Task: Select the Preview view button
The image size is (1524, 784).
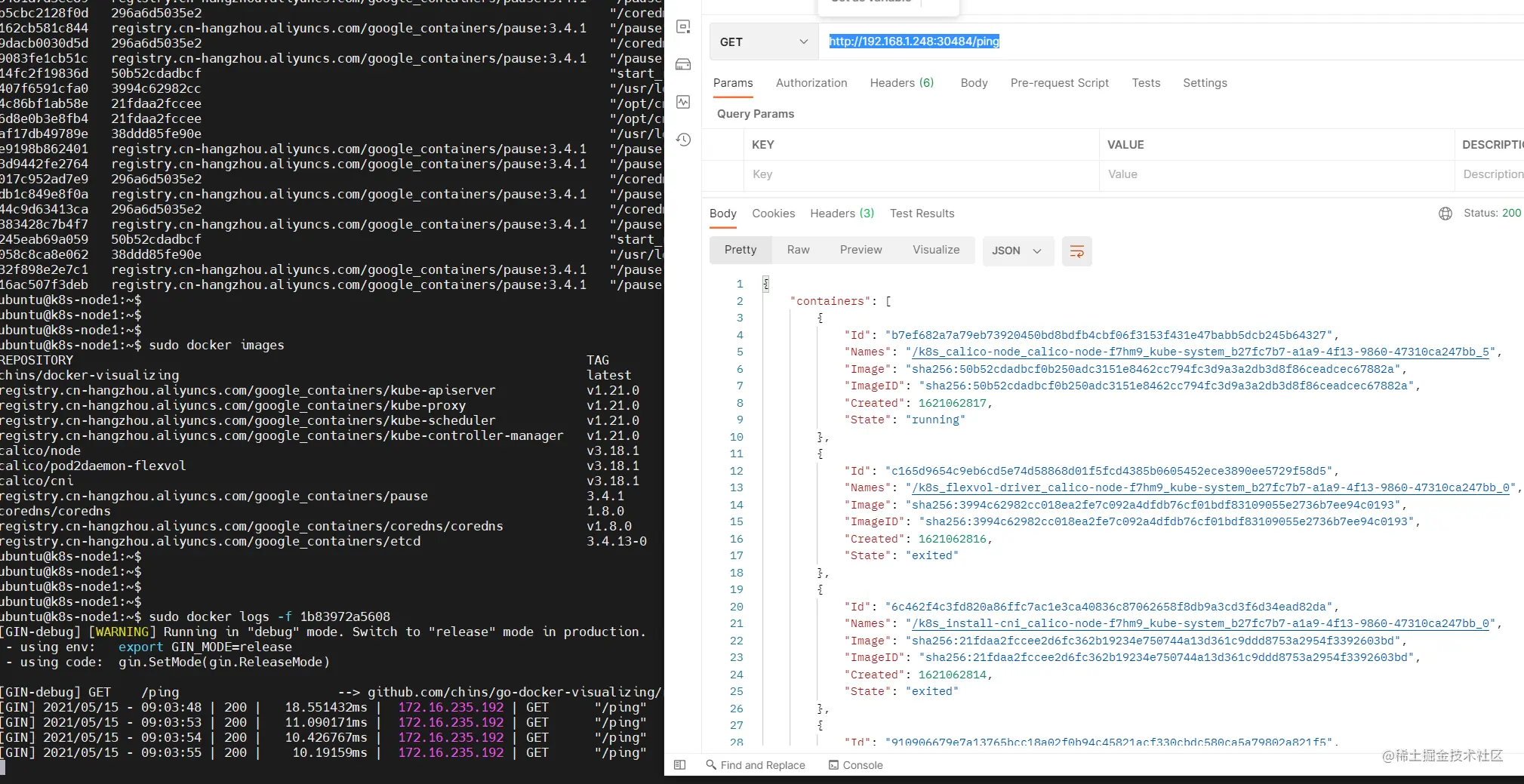Action: tap(861, 250)
